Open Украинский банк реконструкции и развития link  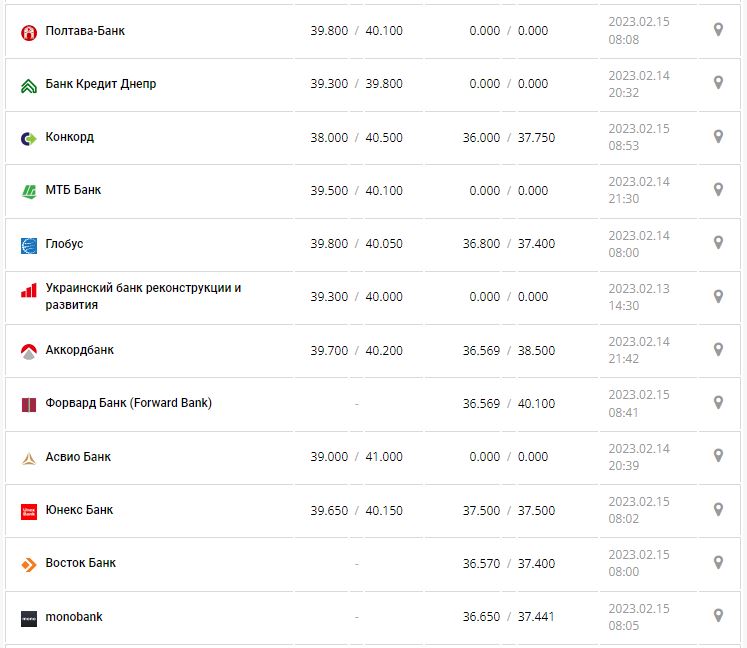[143, 296]
